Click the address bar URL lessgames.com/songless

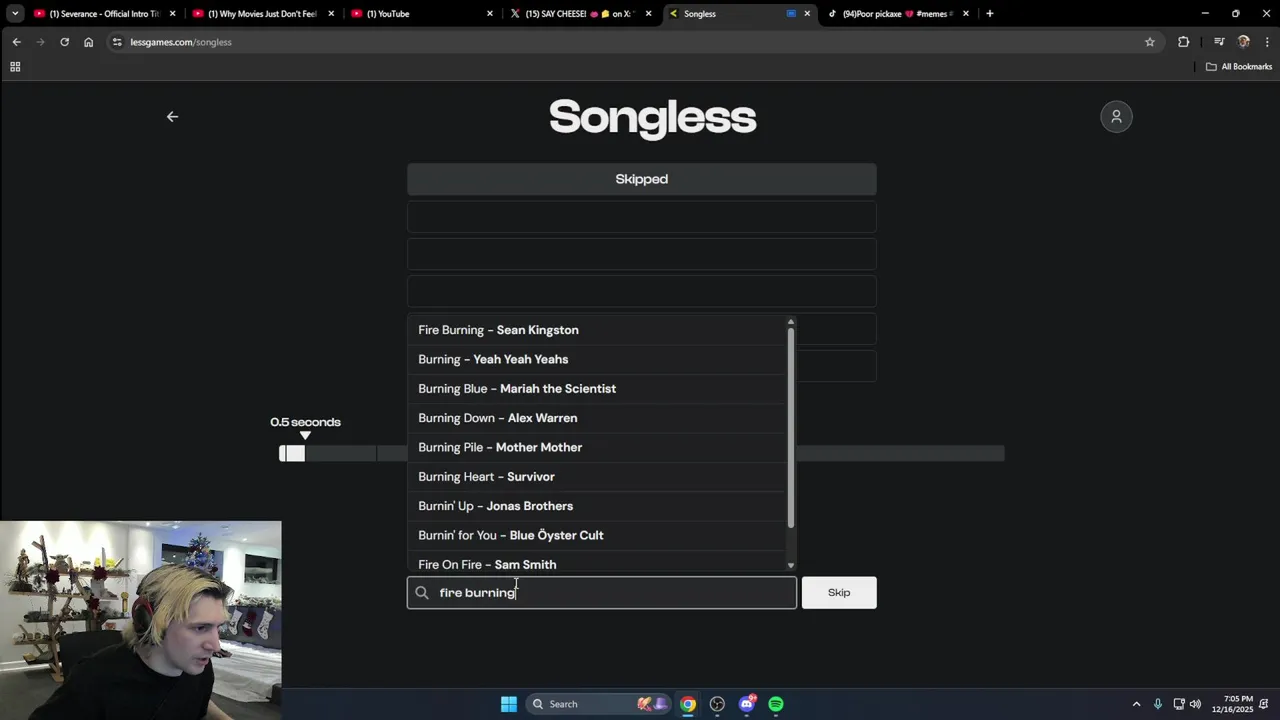pos(181,42)
